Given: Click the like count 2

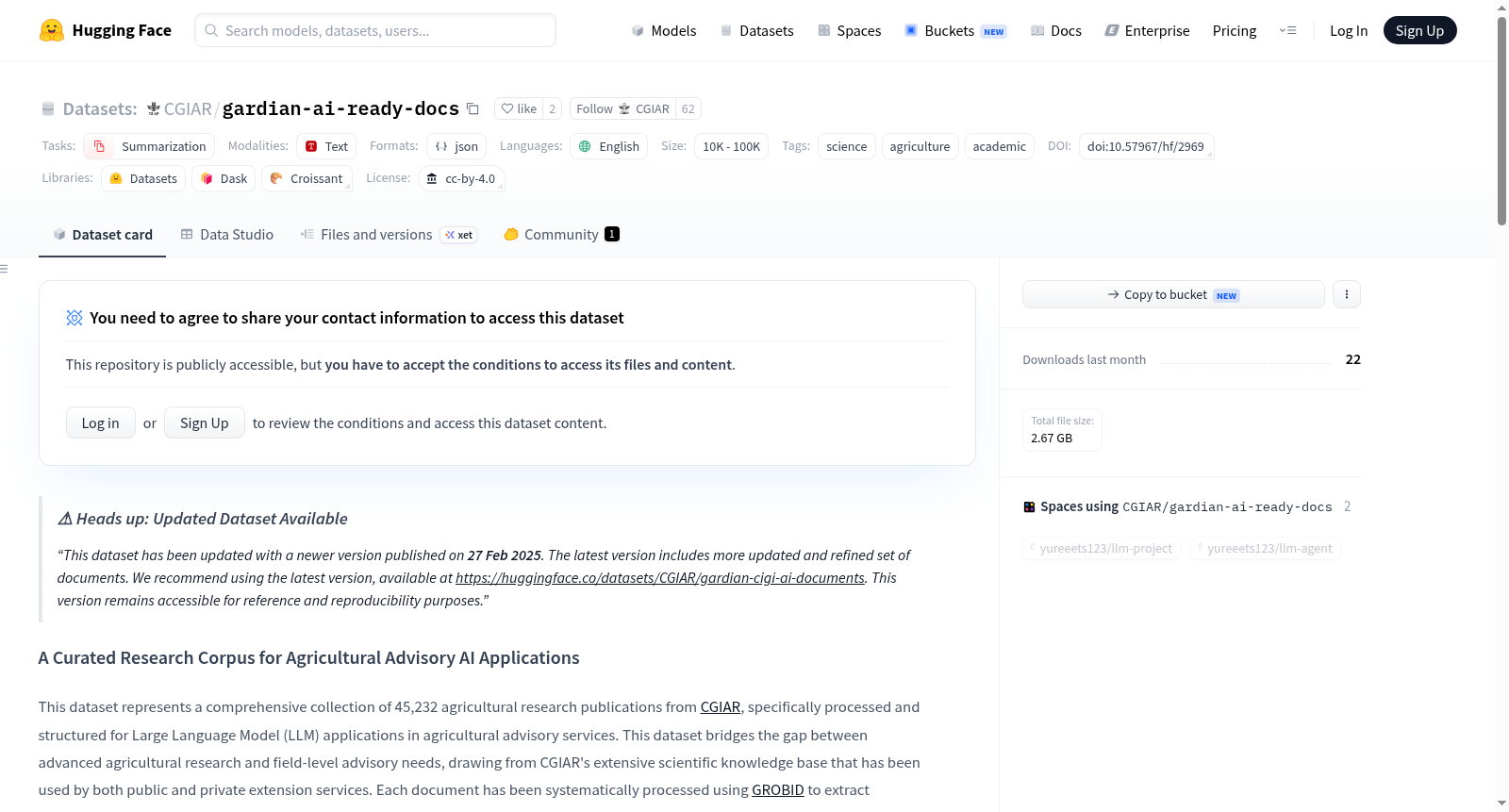Looking at the screenshot, I should coord(553,108).
